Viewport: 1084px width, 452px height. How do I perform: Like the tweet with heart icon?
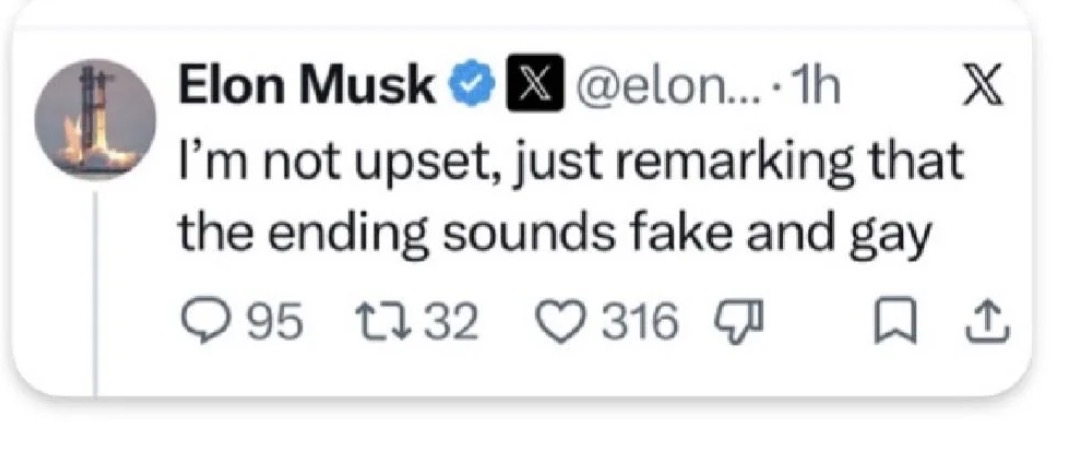click(x=566, y=324)
